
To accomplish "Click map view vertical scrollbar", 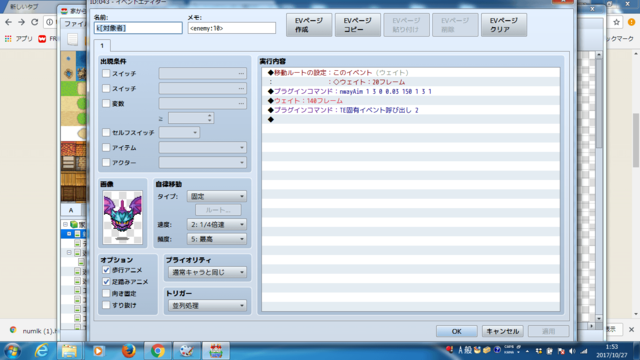I will tap(599, 186).
